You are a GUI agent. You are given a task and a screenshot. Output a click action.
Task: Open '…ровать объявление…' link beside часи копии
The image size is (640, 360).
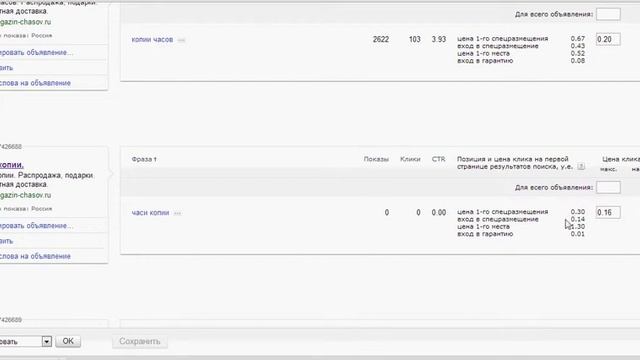point(36,226)
